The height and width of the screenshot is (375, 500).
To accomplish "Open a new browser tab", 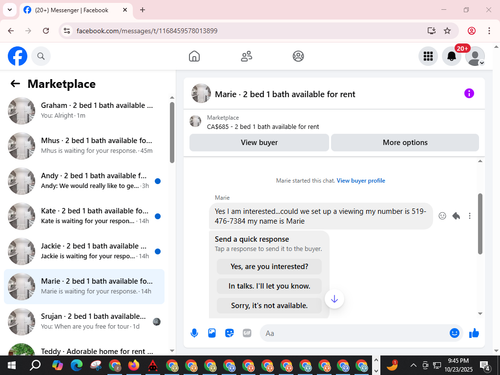I will (x=142, y=10).
